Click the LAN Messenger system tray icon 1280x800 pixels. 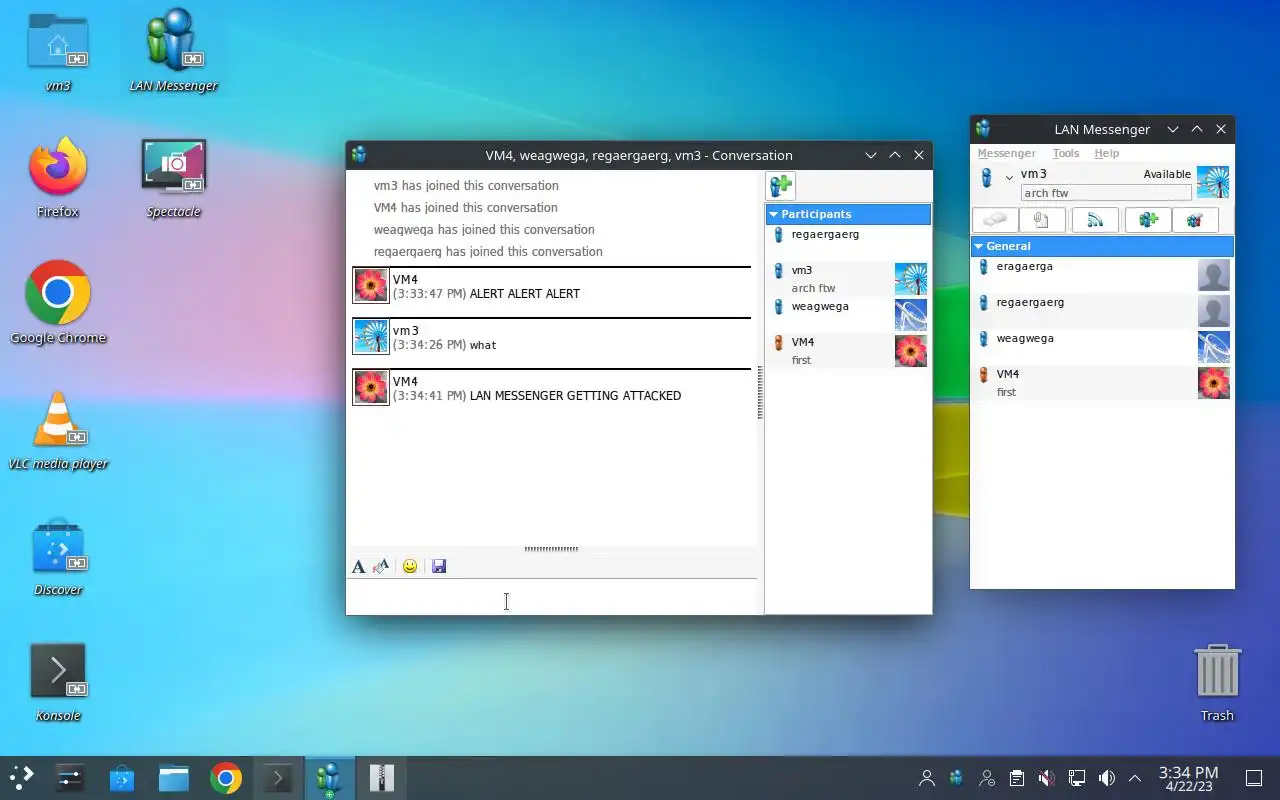(957, 778)
